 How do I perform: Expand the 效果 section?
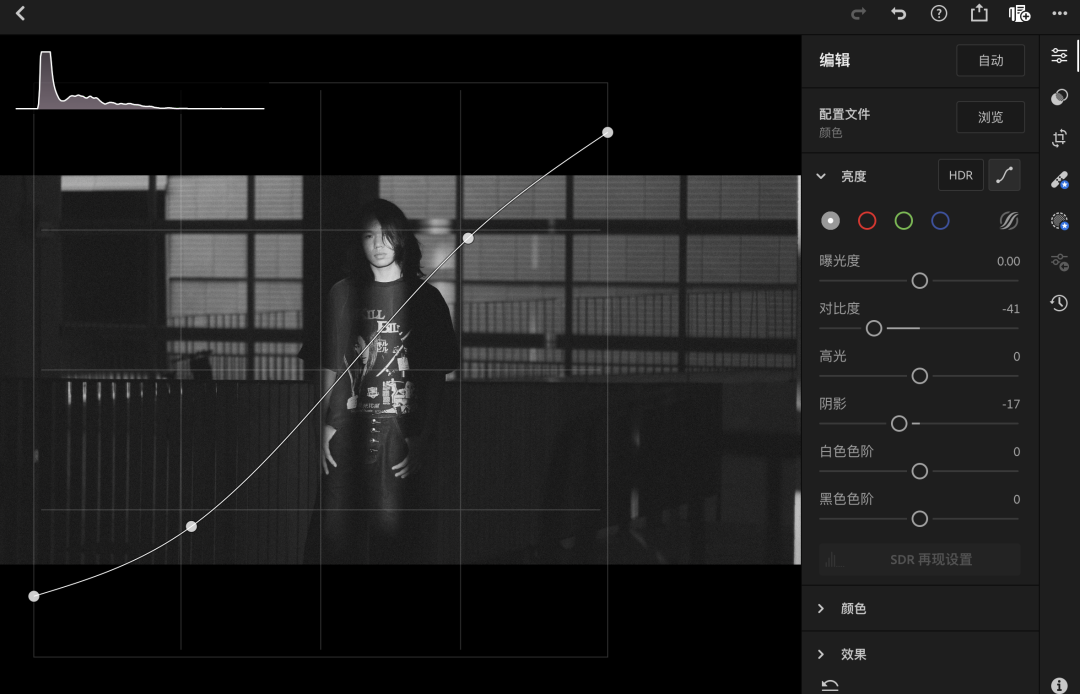pos(821,654)
